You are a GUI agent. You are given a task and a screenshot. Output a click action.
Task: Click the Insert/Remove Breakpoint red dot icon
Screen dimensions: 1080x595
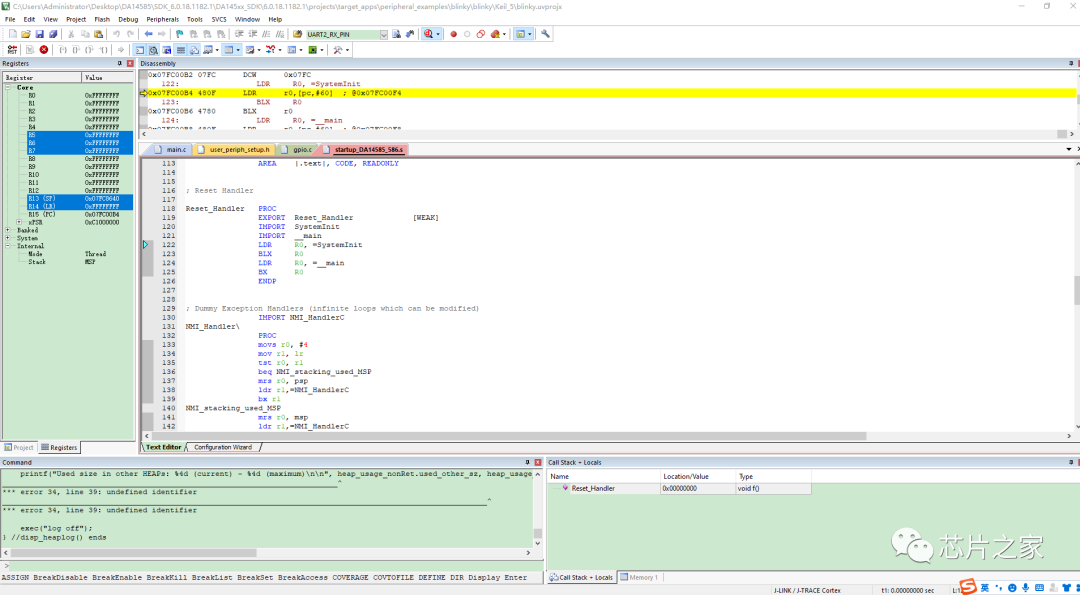pyautogui.click(x=453, y=34)
